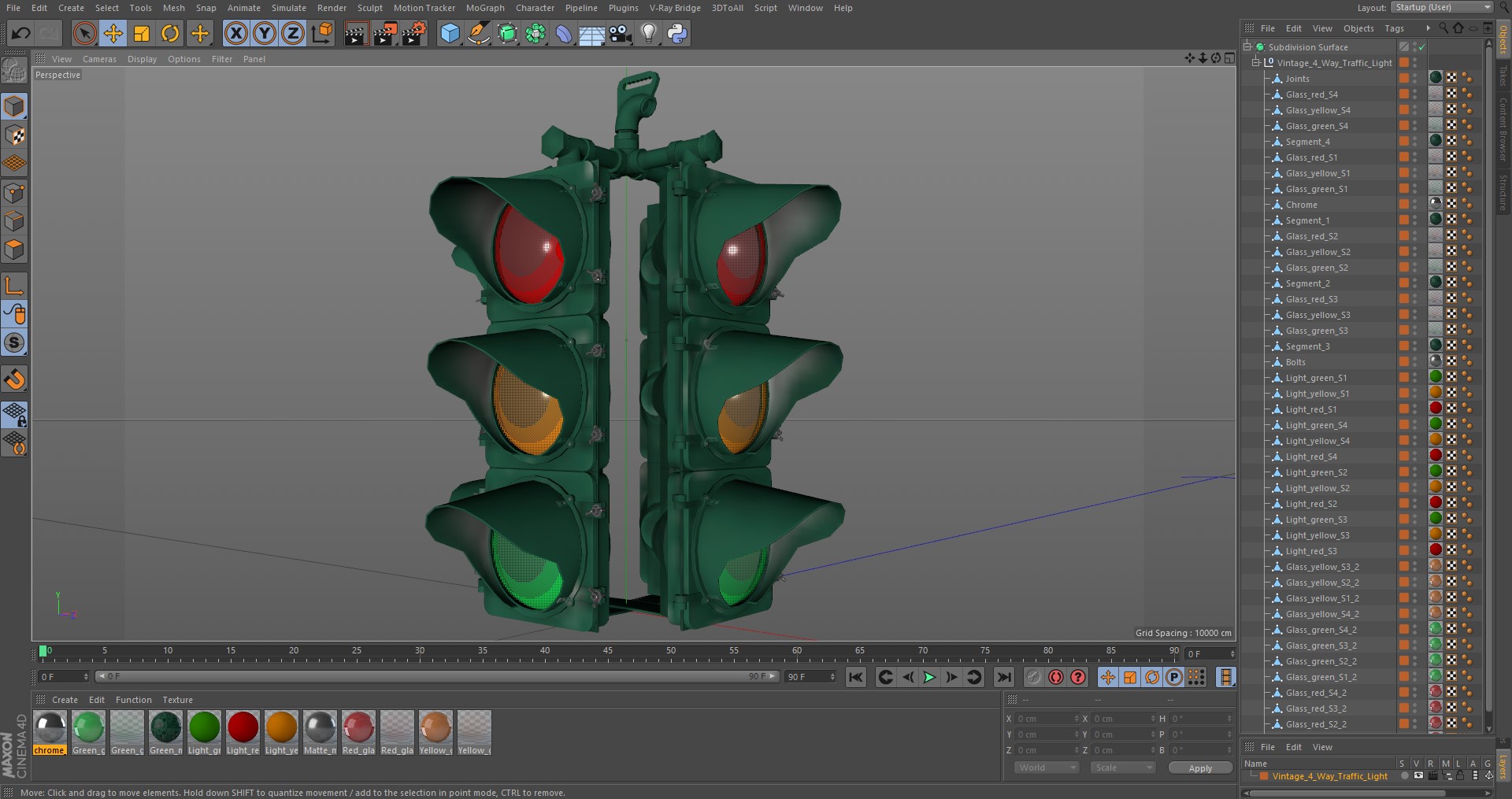
Task: Select the Light_green_S1 object
Action: coord(1316,378)
